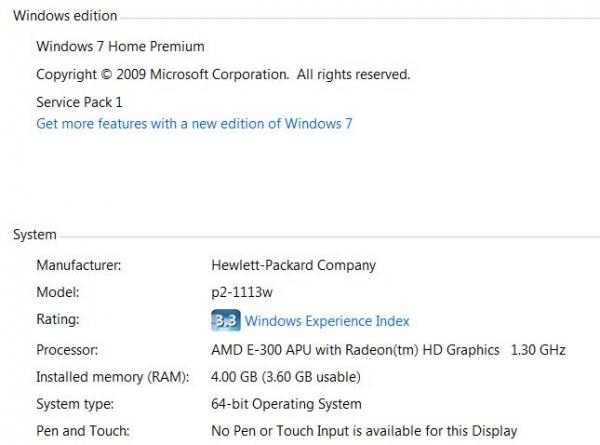The height and width of the screenshot is (445, 600).
Task: Click the No Pen or Touch Input text
Action: (x=364, y=431)
